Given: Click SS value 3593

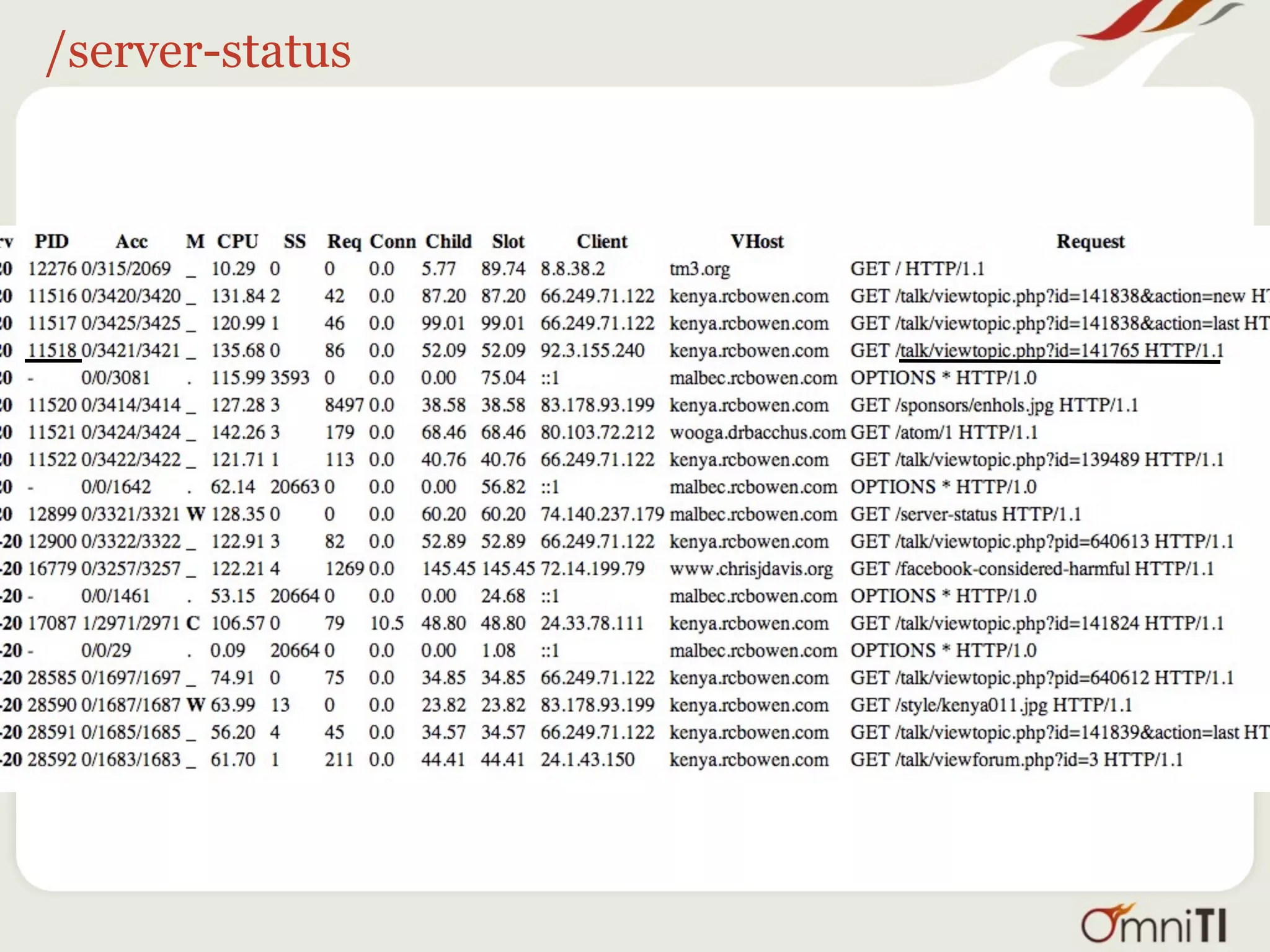Looking at the screenshot, I should (290, 377).
